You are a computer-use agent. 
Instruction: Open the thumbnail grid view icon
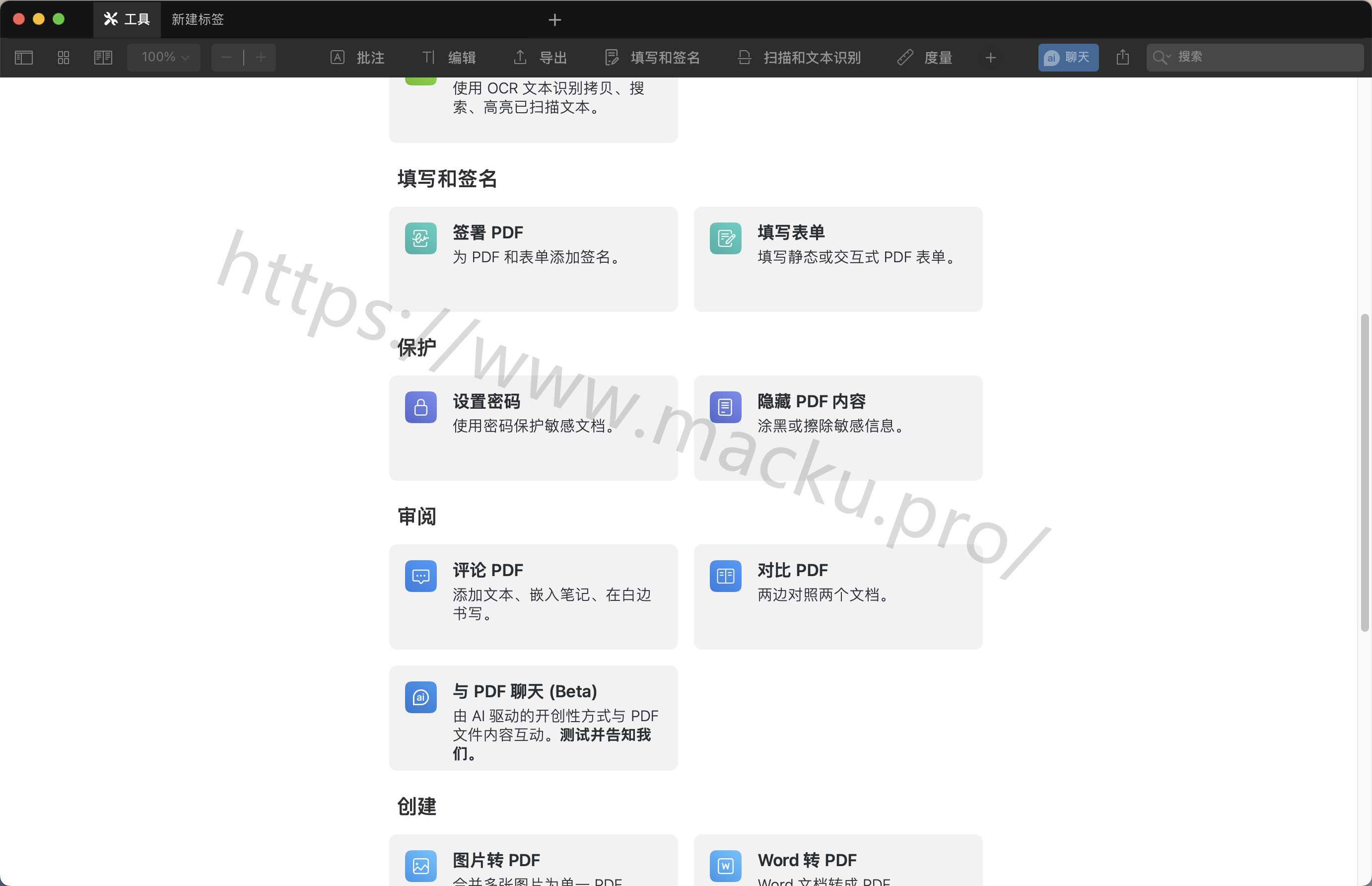(63, 58)
